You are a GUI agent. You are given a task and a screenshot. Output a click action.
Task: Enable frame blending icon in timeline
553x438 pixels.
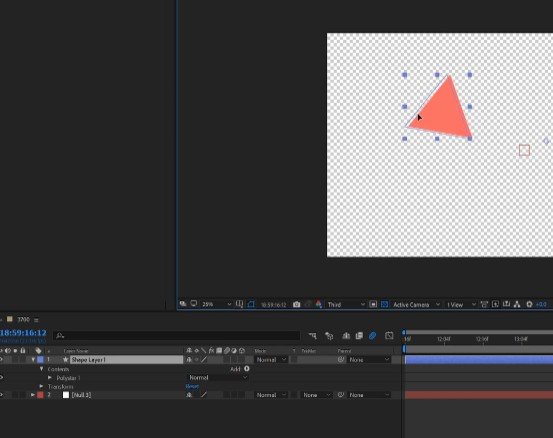click(x=359, y=336)
